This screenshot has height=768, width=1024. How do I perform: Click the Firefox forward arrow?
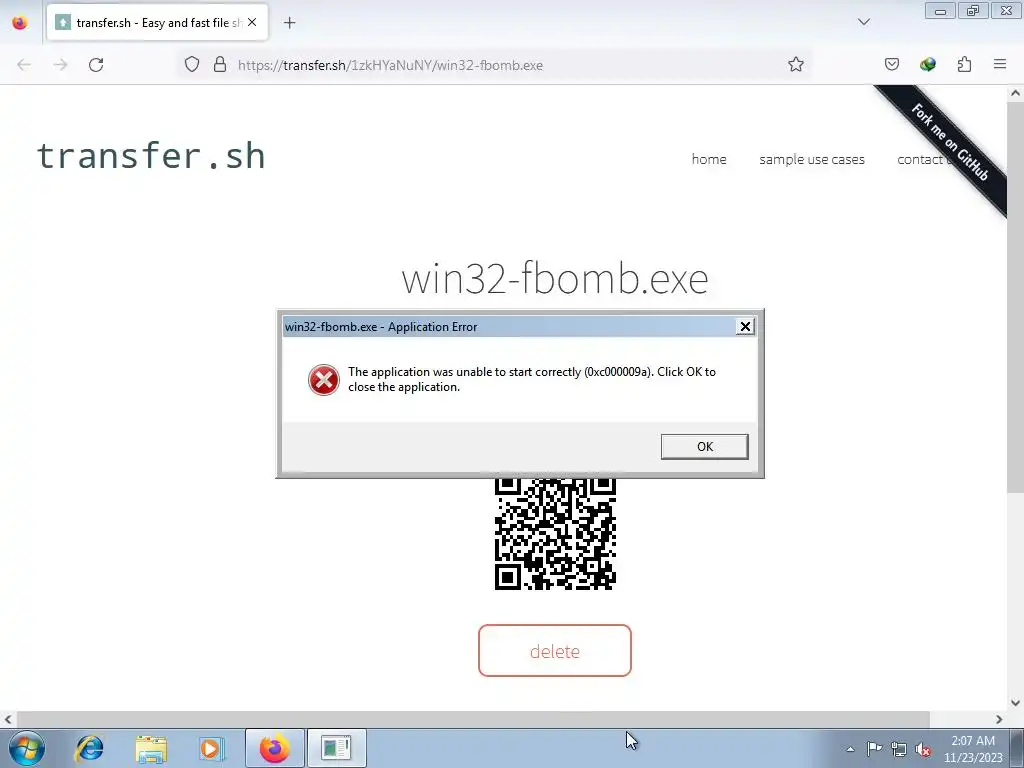pos(60,65)
